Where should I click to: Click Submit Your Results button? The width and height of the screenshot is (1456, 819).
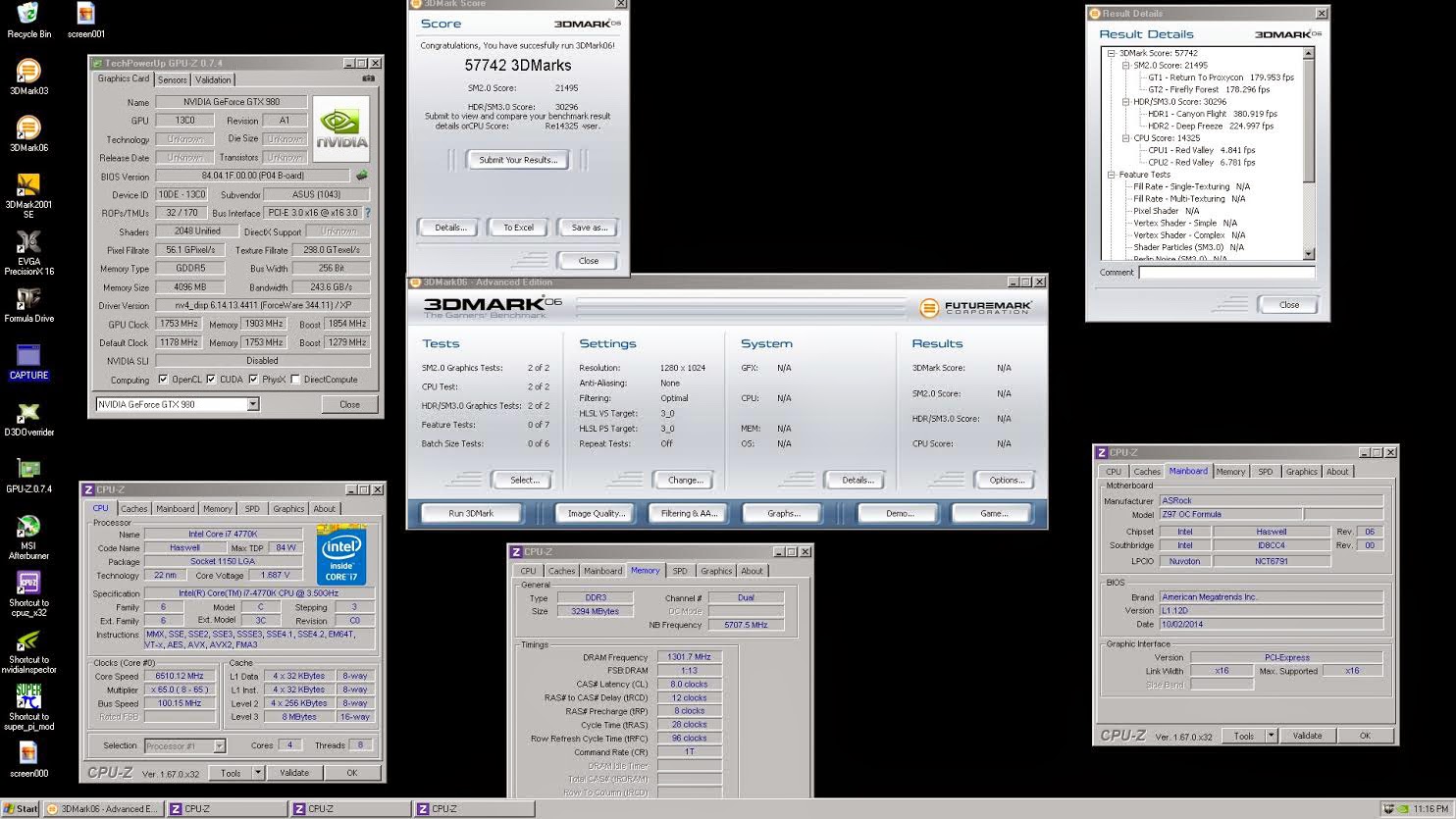(x=518, y=160)
